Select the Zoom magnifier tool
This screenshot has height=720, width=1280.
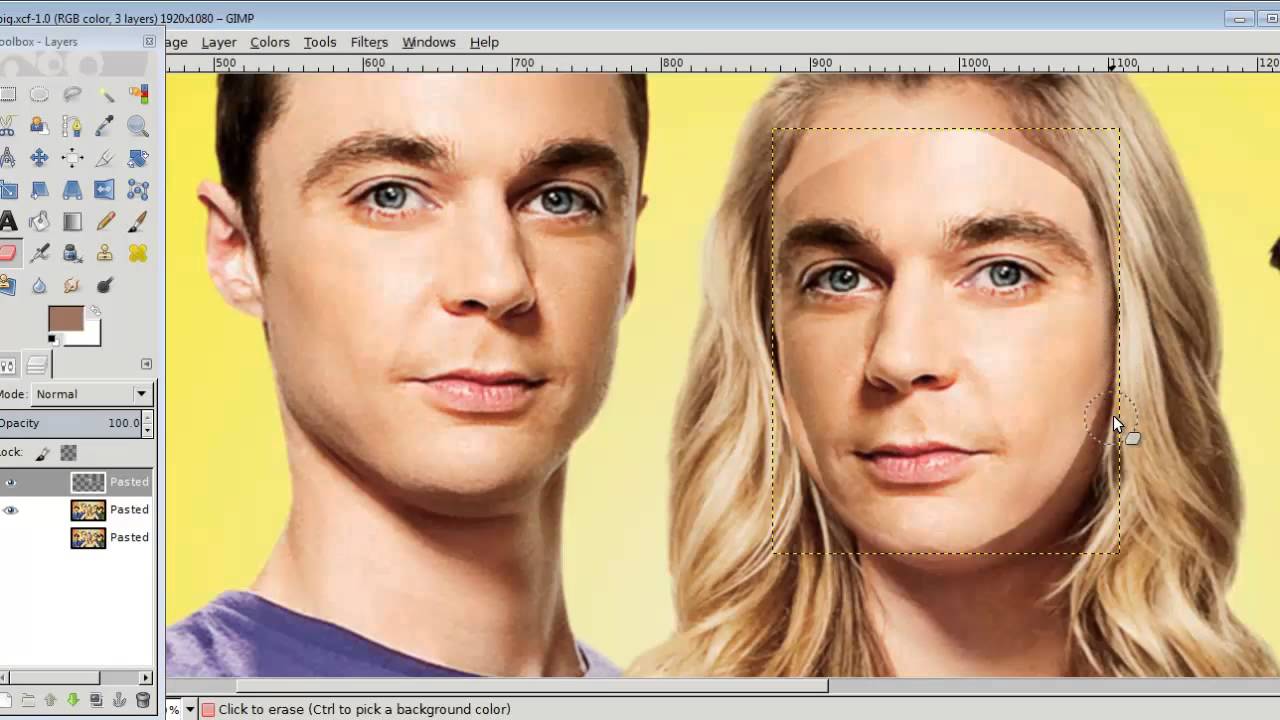[138, 126]
